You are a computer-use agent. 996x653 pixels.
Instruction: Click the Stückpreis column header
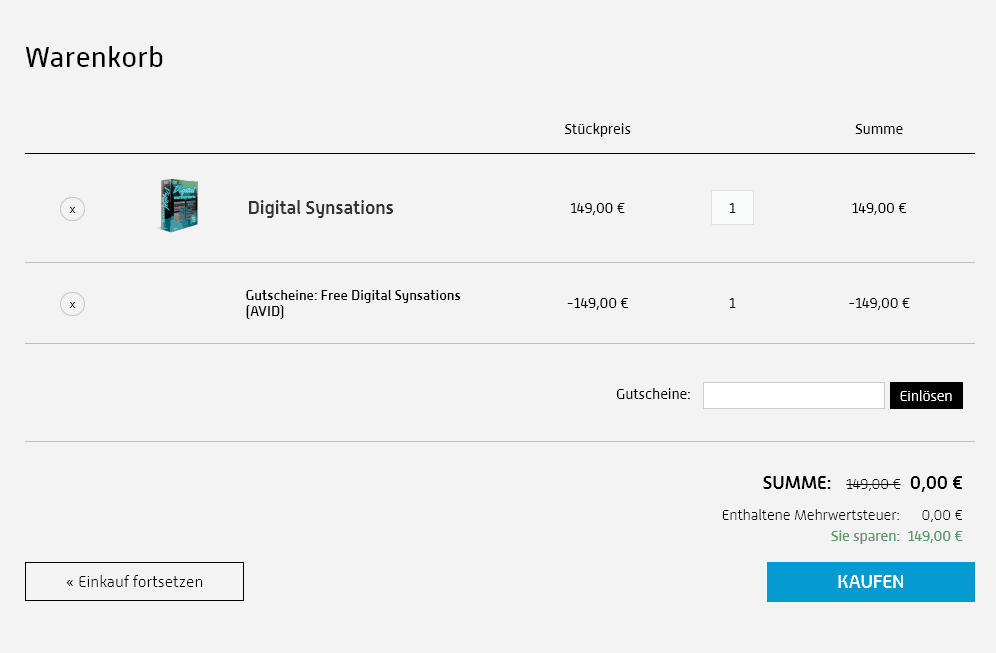597,129
